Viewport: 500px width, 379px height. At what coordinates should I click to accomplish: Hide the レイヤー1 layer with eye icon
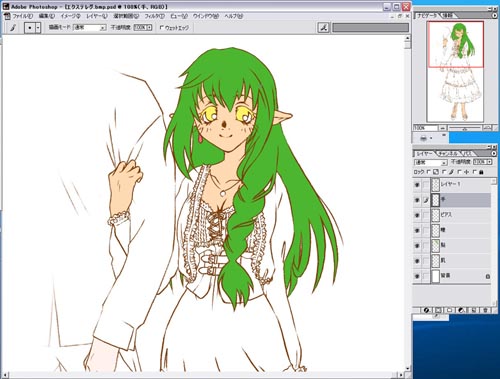click(417, 185)
